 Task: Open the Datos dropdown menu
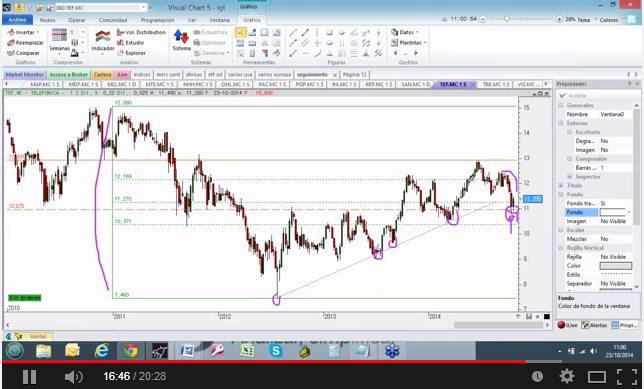(405, 32)
